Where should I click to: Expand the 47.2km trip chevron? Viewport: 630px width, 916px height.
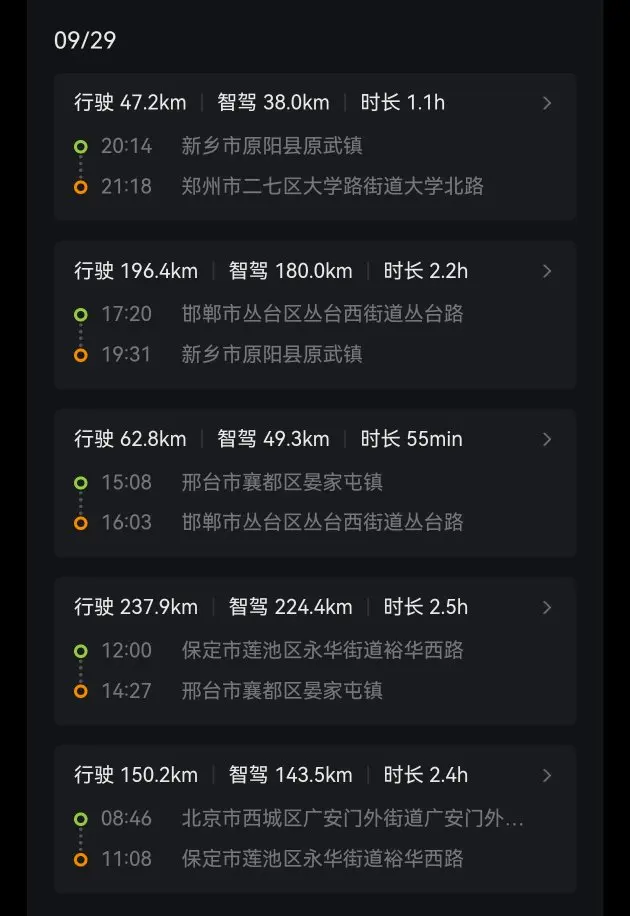coord(547,103)
